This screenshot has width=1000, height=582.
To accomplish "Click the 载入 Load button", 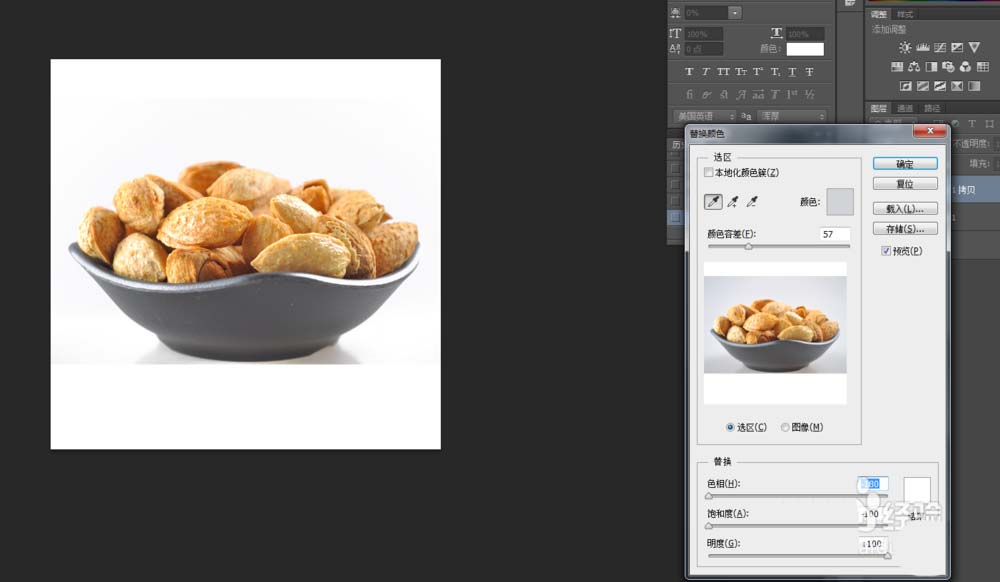I will (x=905, y=207).
